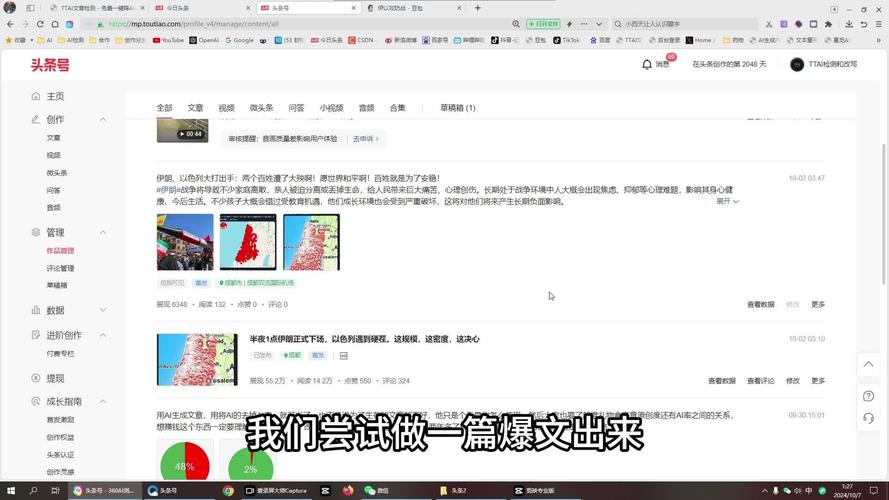Open the CSDN bookmark
This screenshot has width=889, height=500.
point(361,40)
